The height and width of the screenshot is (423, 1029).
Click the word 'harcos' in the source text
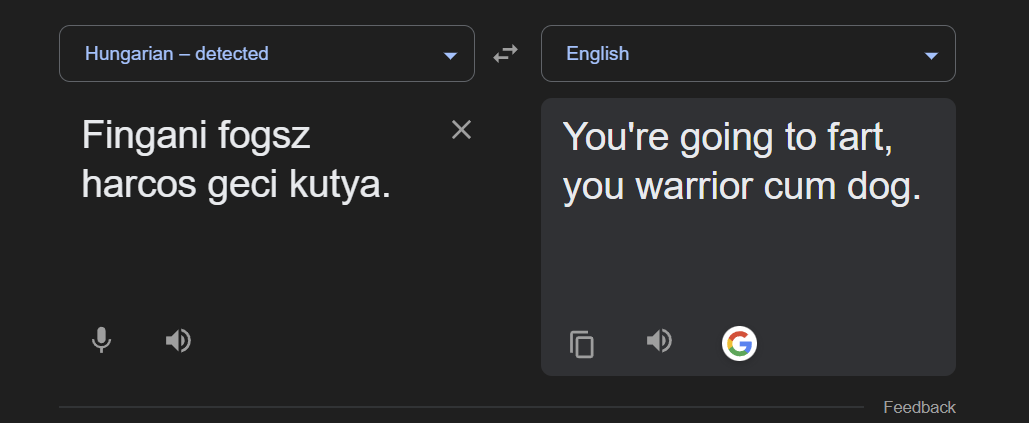(x=139, y=186)
